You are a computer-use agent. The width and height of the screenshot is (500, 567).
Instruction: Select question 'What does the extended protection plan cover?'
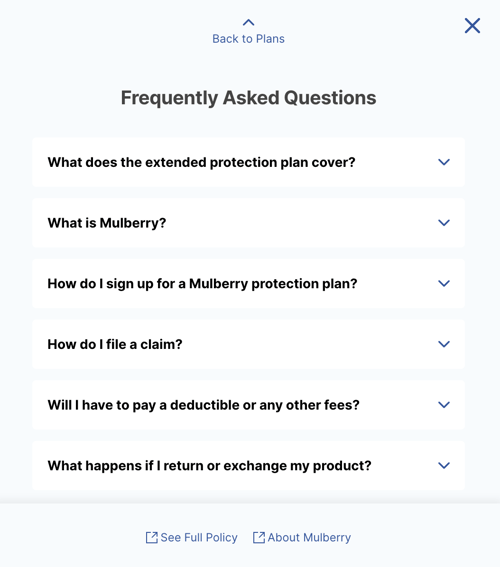click(201, 162)
